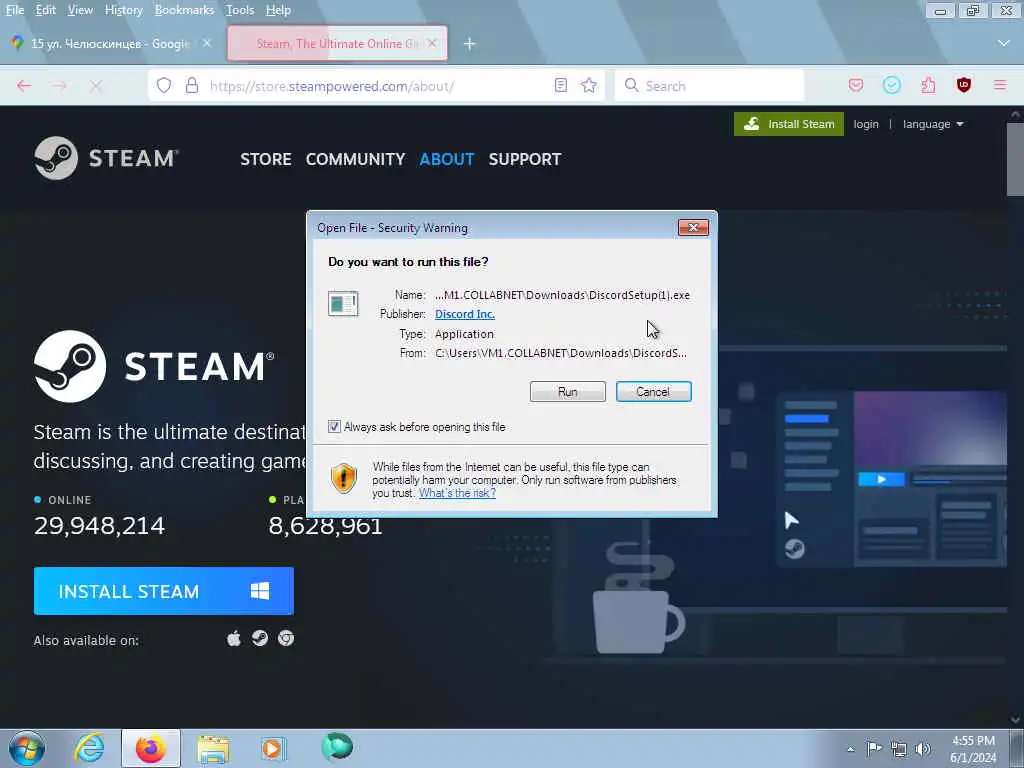Click Cancel in the security warning
This screenshot has height=768, width=1024.
pos(653,391)
